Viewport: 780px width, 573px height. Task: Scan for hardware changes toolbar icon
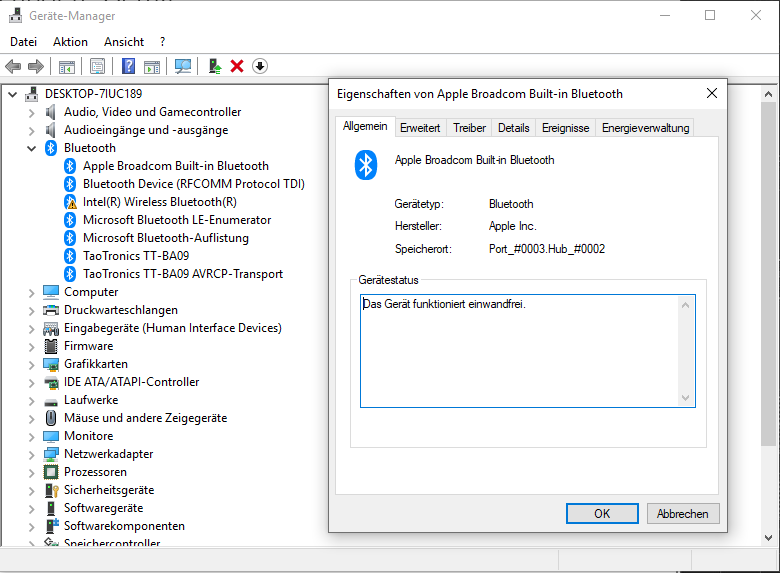(183, 66)
